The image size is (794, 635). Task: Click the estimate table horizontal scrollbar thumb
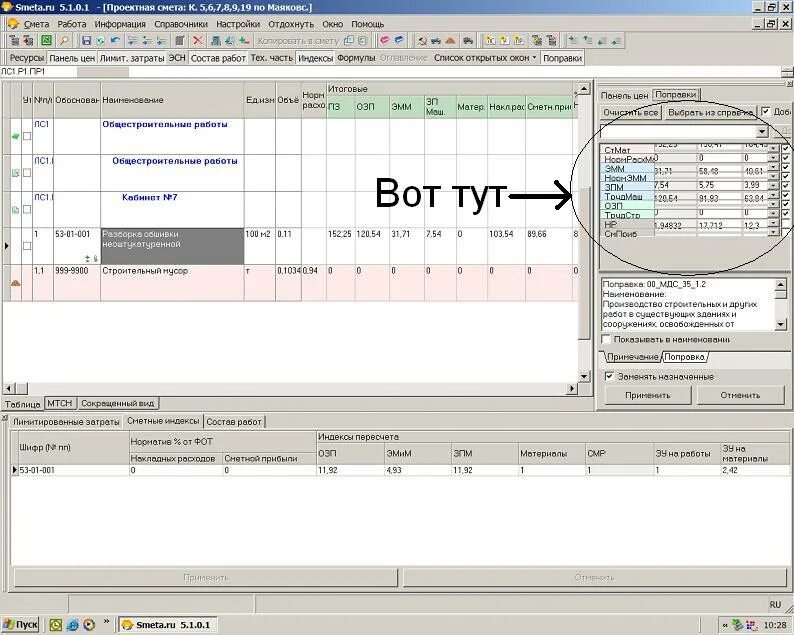point(22,388)
